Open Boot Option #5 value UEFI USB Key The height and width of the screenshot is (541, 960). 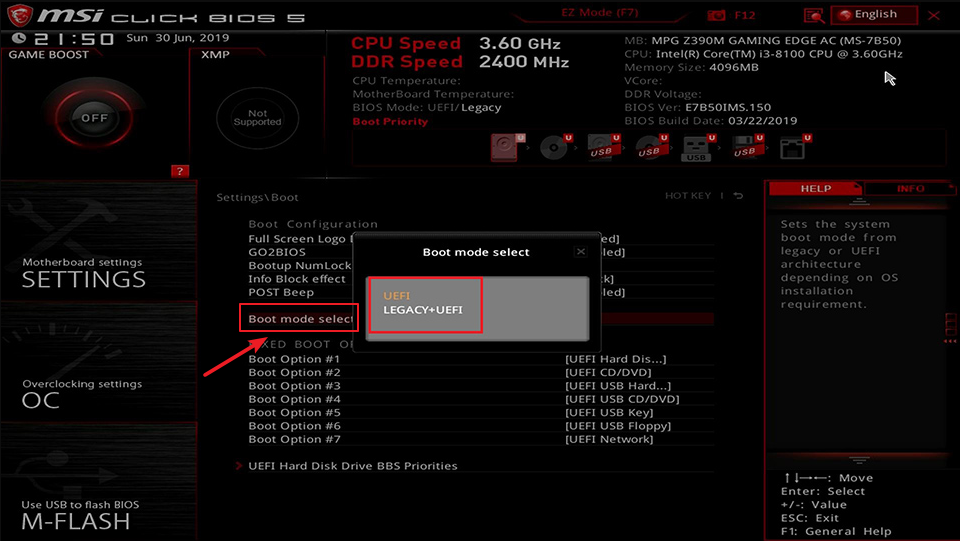(x=609, y=413)
